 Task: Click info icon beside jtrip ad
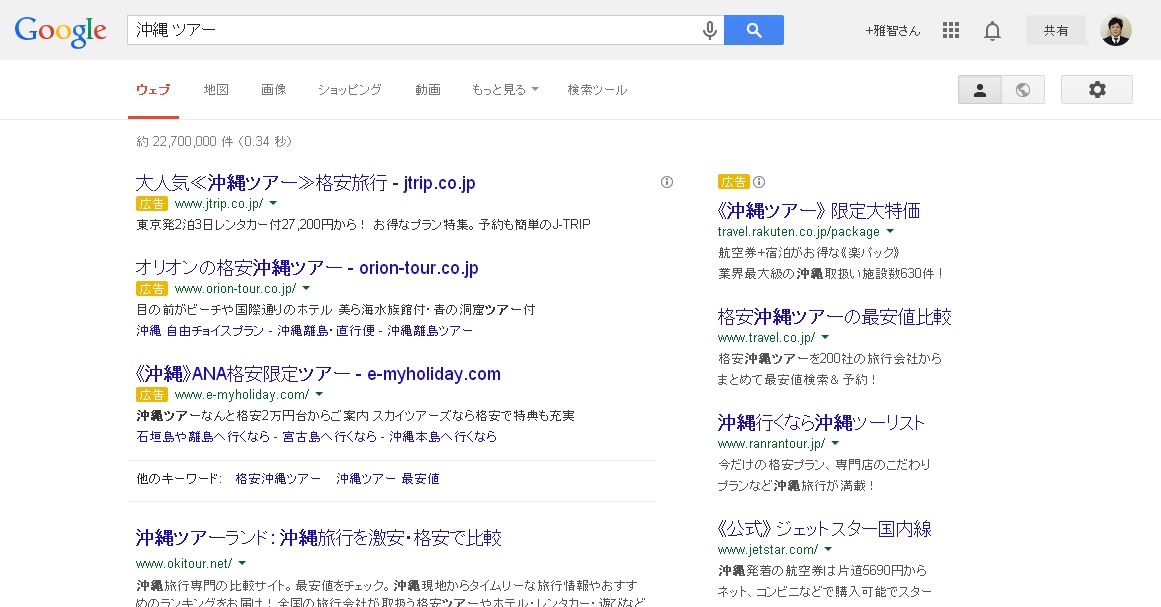[667, 182]
